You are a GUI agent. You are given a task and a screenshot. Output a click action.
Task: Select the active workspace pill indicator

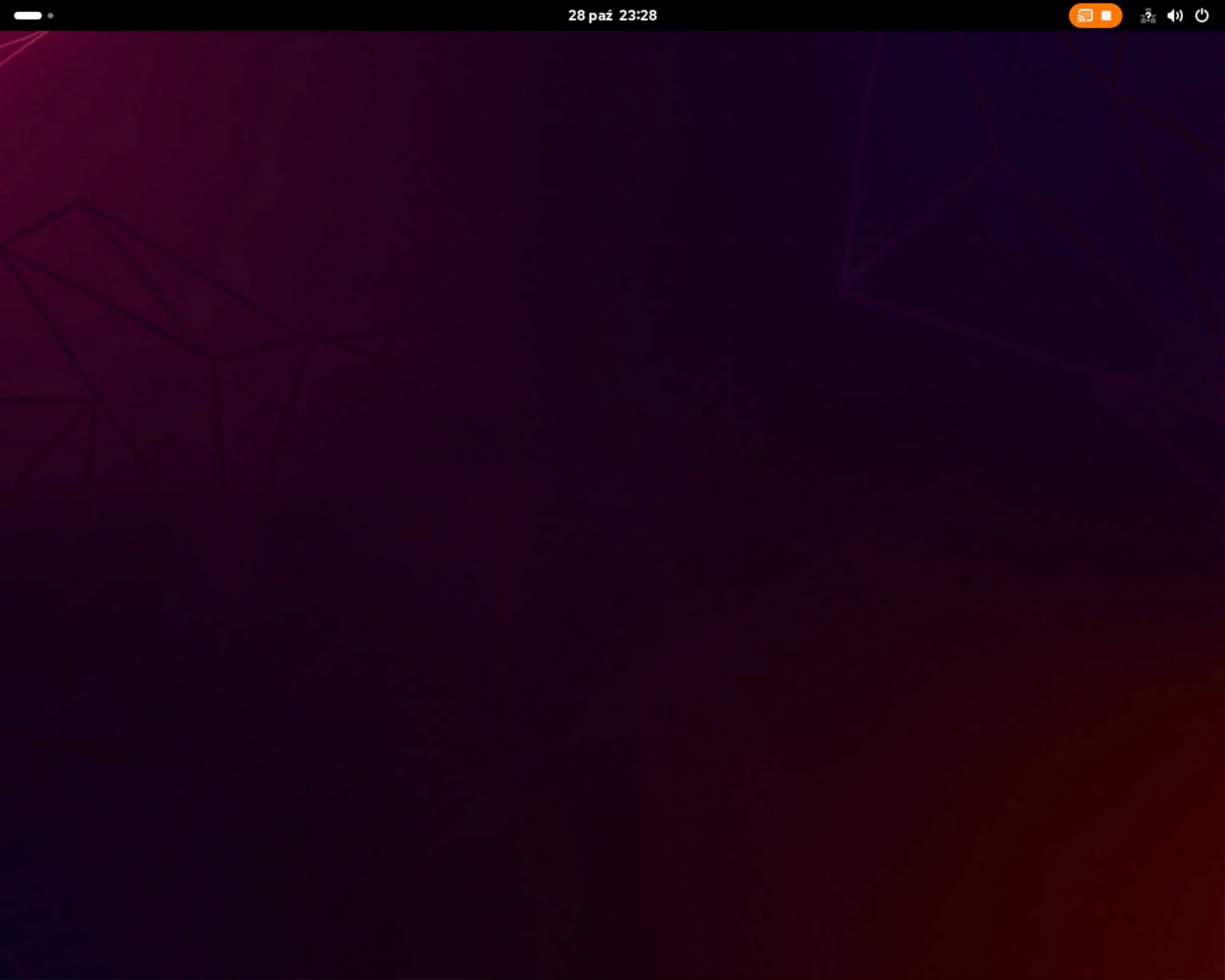coord(28,16)
